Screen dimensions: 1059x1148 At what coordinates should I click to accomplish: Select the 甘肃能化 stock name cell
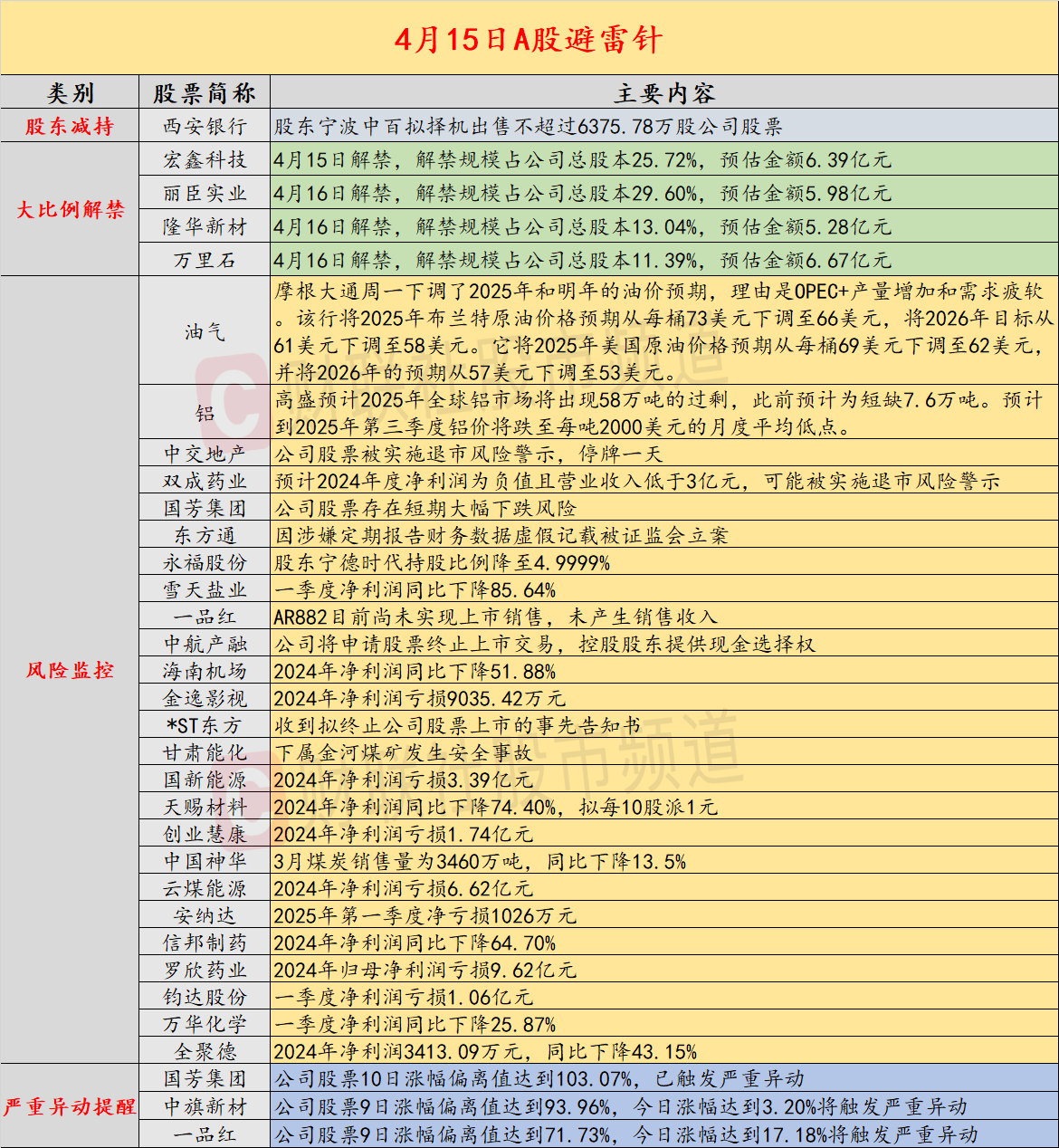205,752
